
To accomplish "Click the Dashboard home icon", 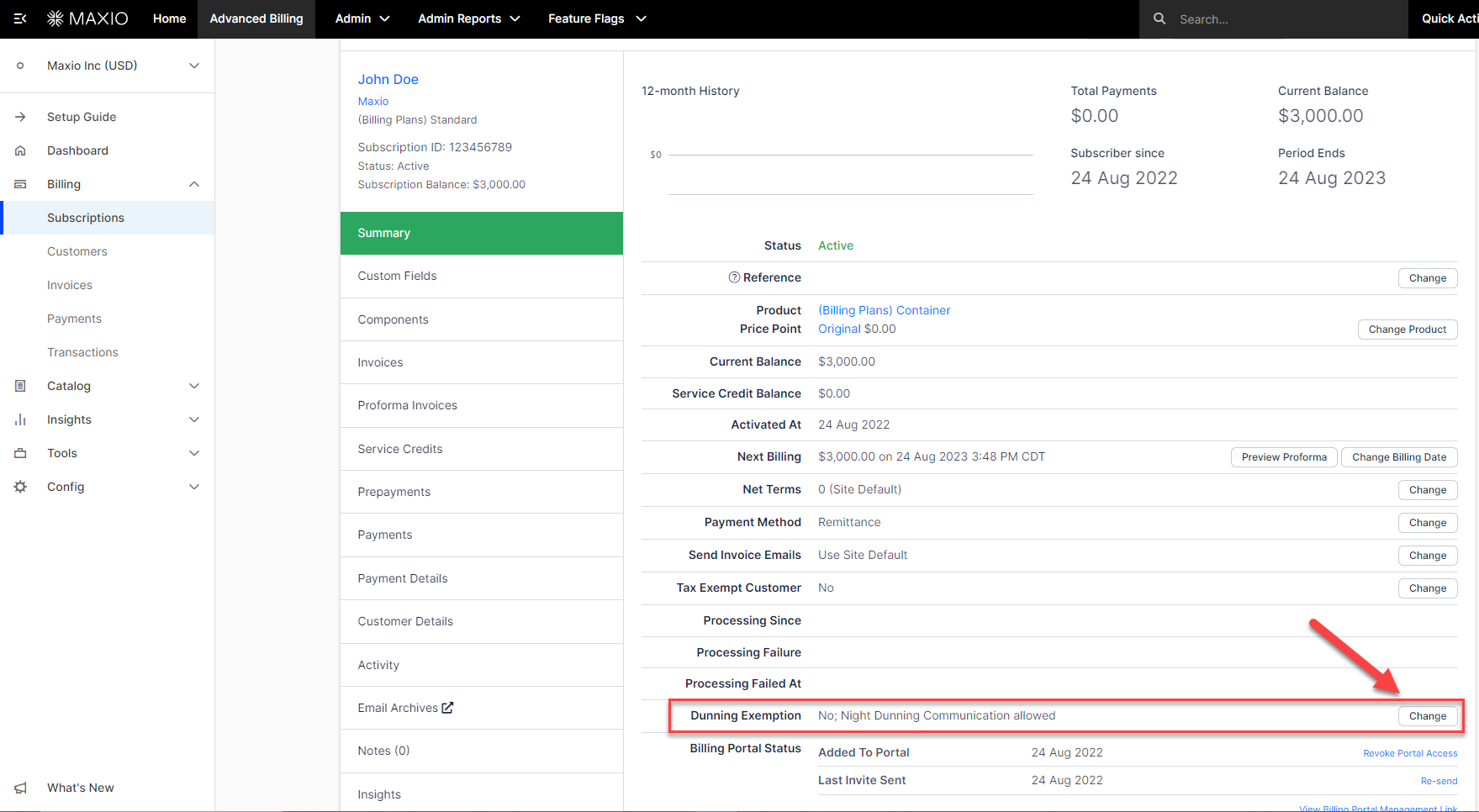I will [20, 150].
